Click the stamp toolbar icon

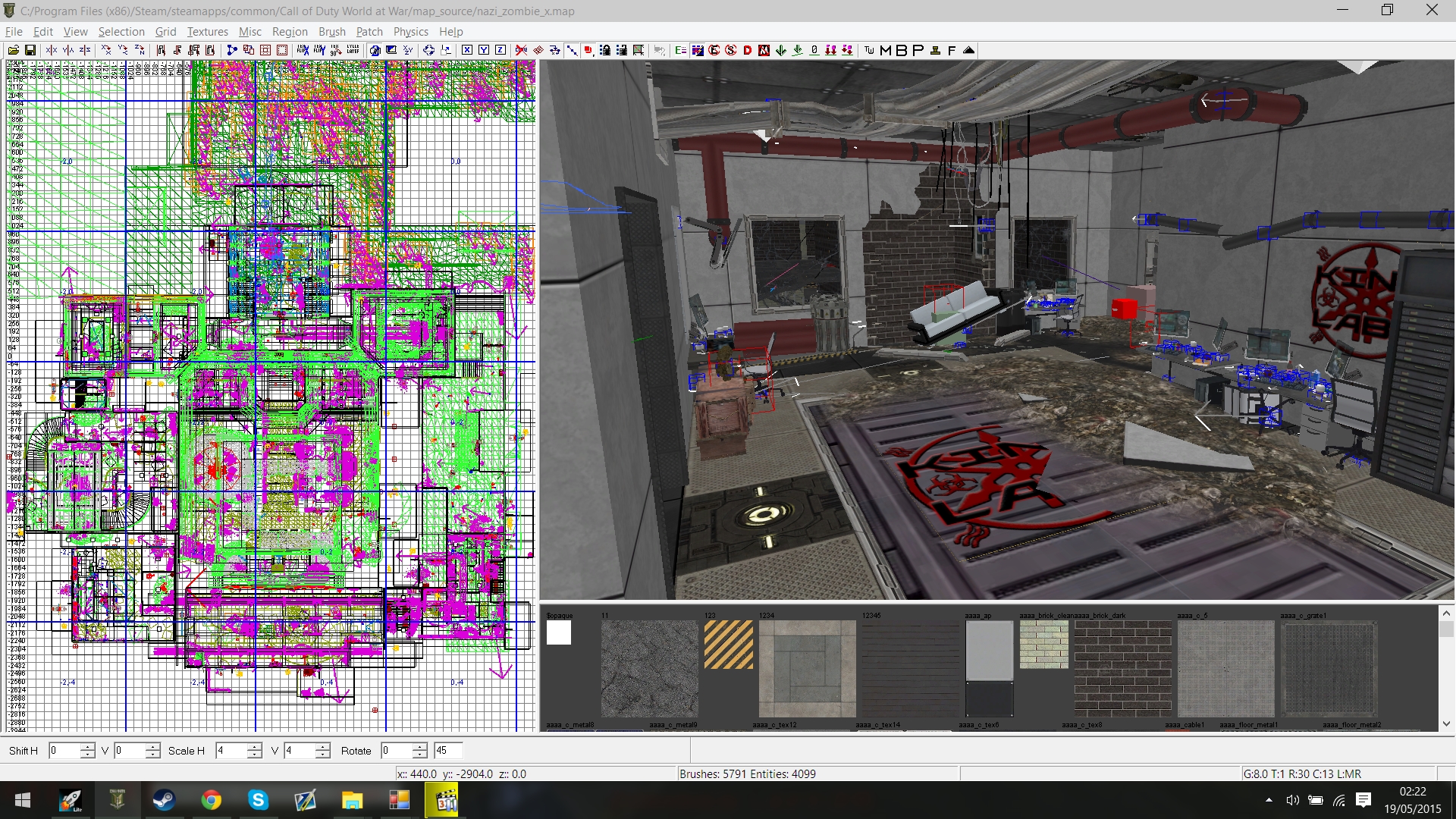coord(935,50)
